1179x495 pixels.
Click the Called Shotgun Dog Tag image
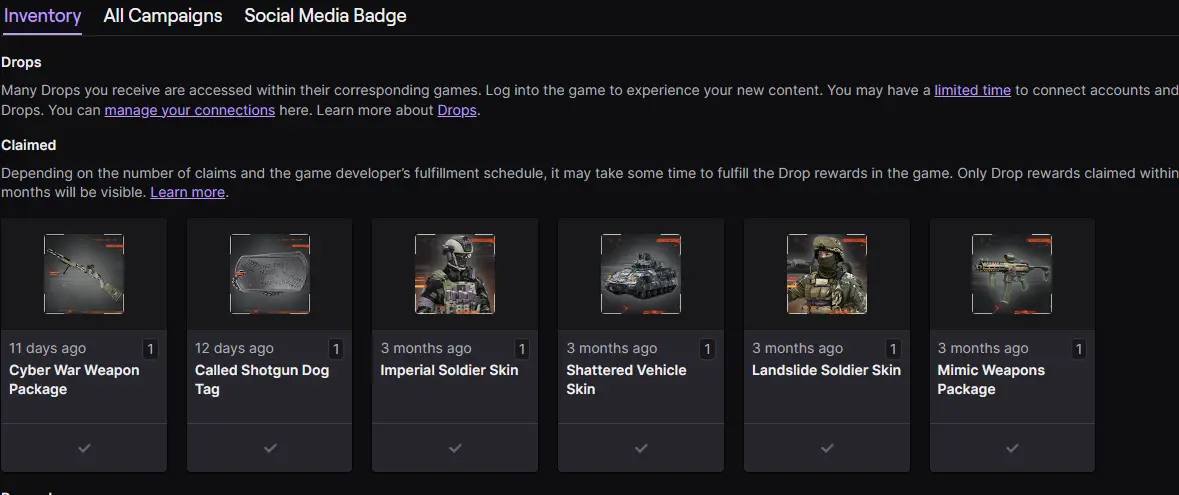click(x=270, y=274)
